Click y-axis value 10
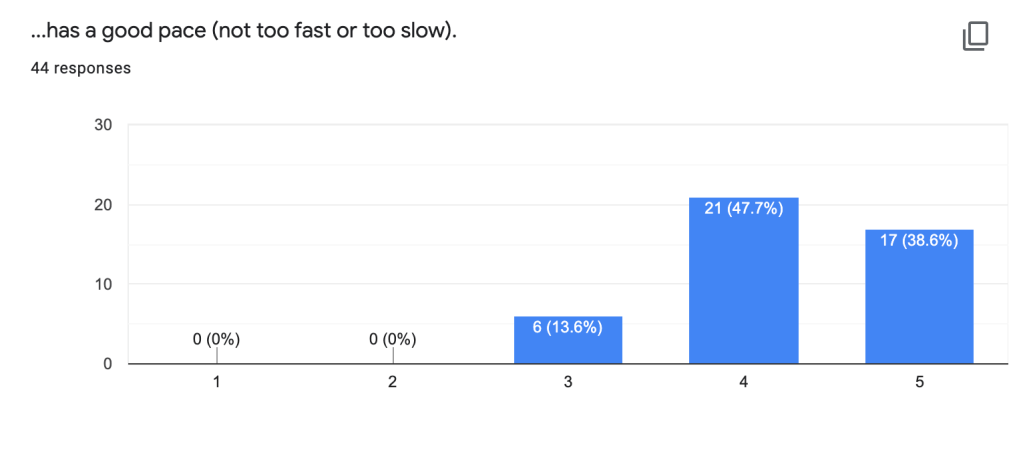 pos(103,284)
